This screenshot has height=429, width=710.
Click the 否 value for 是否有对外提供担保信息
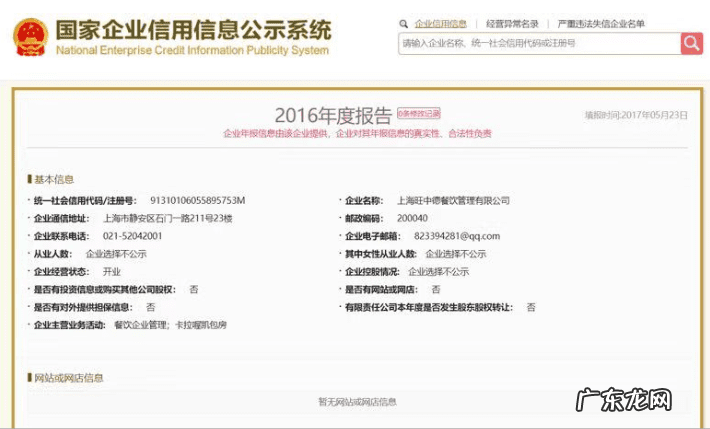[150, 307]
